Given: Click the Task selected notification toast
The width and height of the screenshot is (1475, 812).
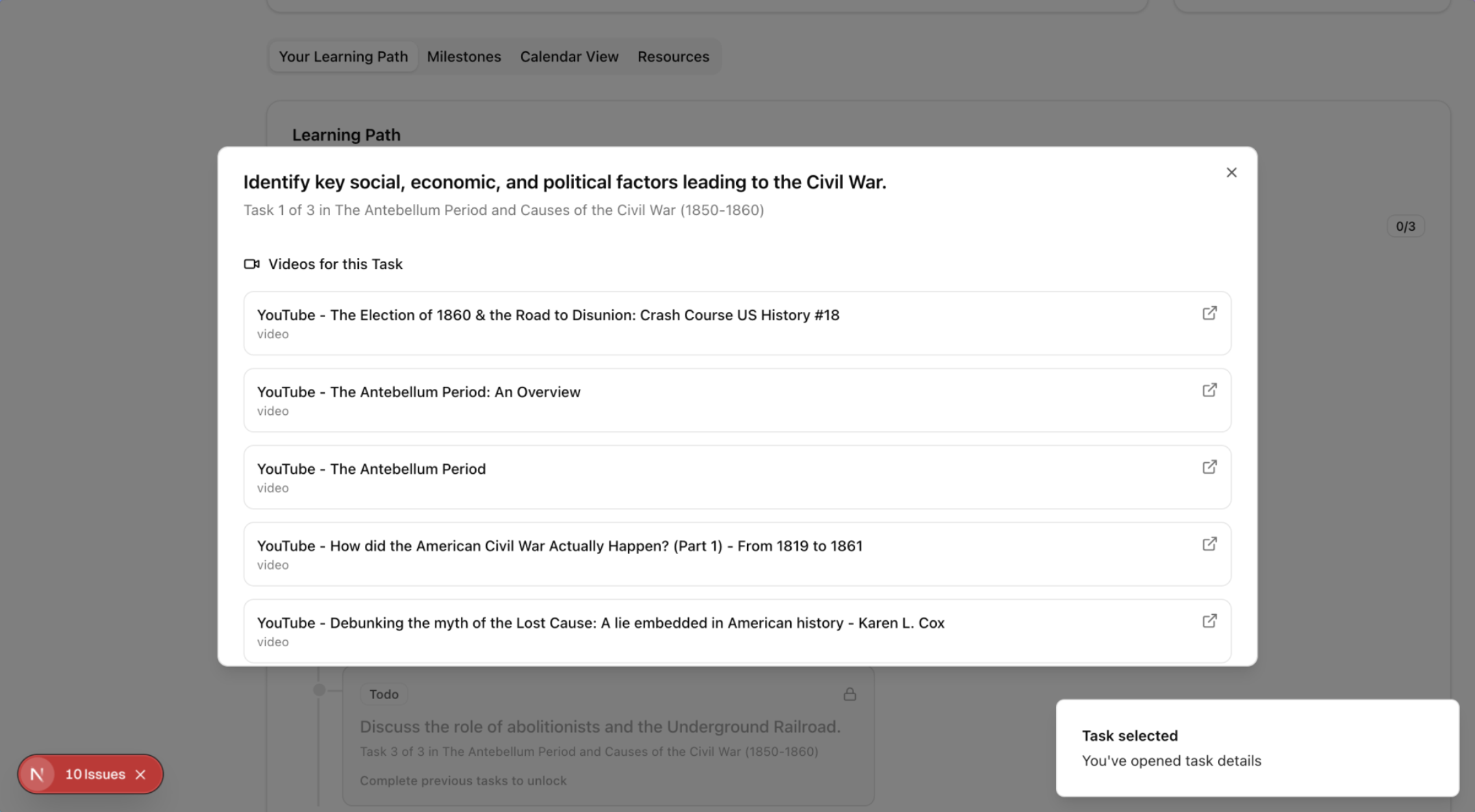Looking at the screenshot, I should point(1257,748).
